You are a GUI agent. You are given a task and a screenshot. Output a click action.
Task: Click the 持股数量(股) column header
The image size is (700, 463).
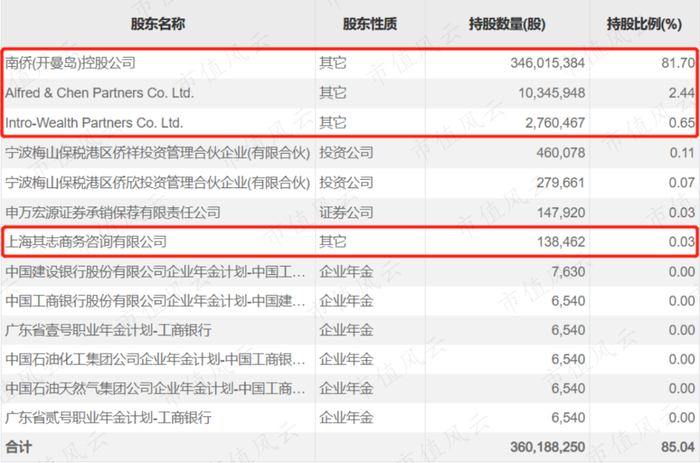click(x=507, y=24)
